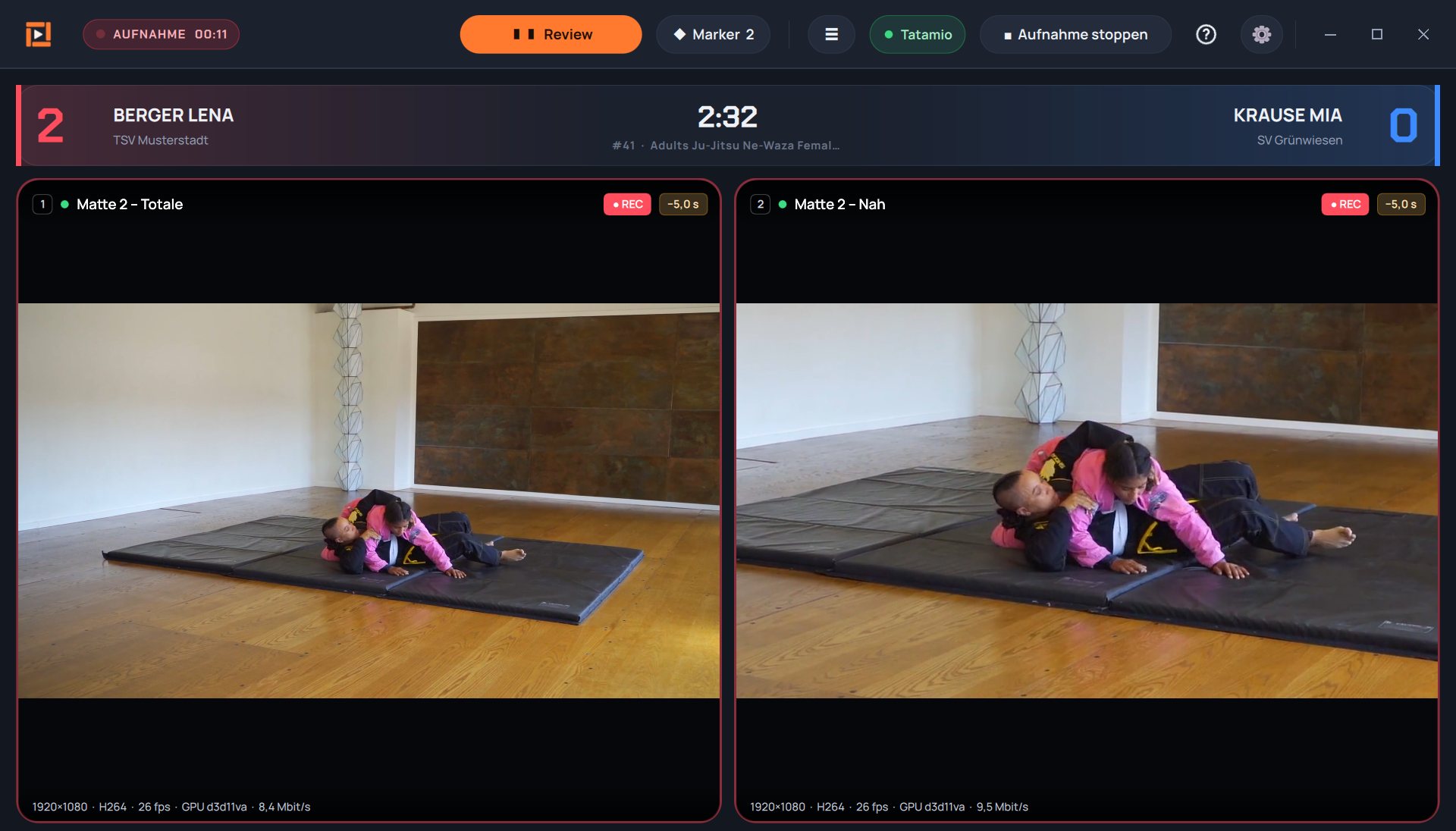Click blue score 0 for Krause Mia
Viewport: 1456px width, 831px height.
click(x=1403, y=126)
